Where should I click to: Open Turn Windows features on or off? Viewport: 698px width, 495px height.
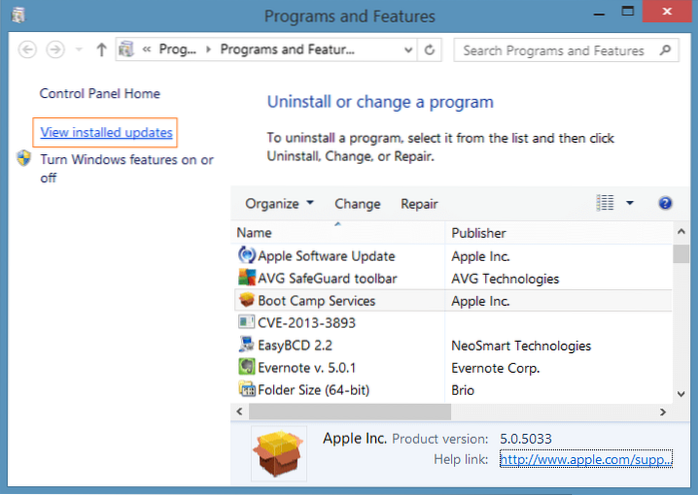tap(127, 168)
